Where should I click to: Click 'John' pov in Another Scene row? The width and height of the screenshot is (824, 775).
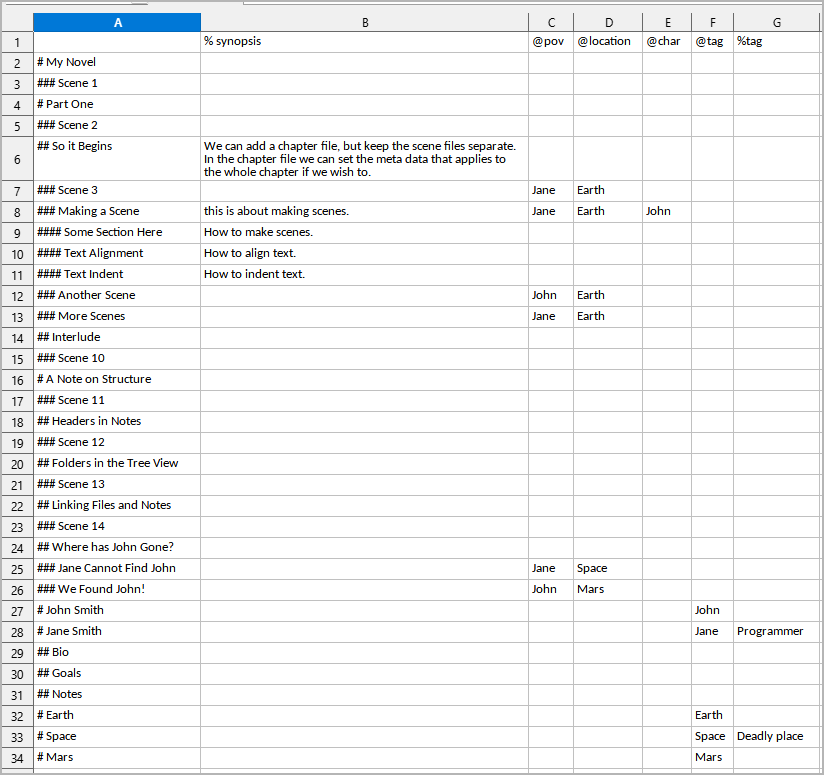click(551, 296)
